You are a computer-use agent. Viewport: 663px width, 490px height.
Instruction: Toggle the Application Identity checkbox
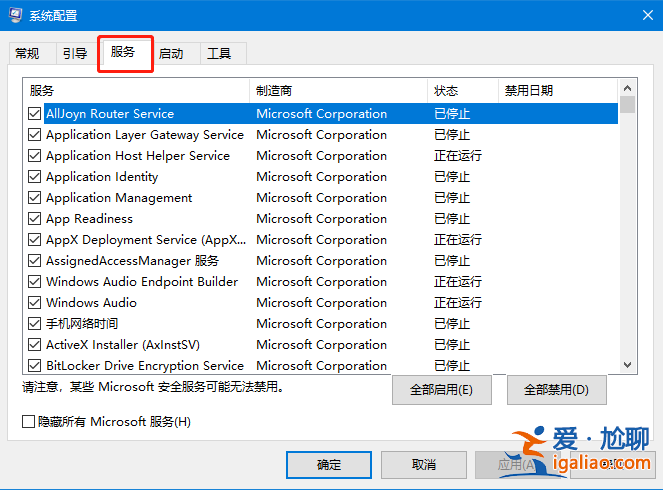pos(34,176)
